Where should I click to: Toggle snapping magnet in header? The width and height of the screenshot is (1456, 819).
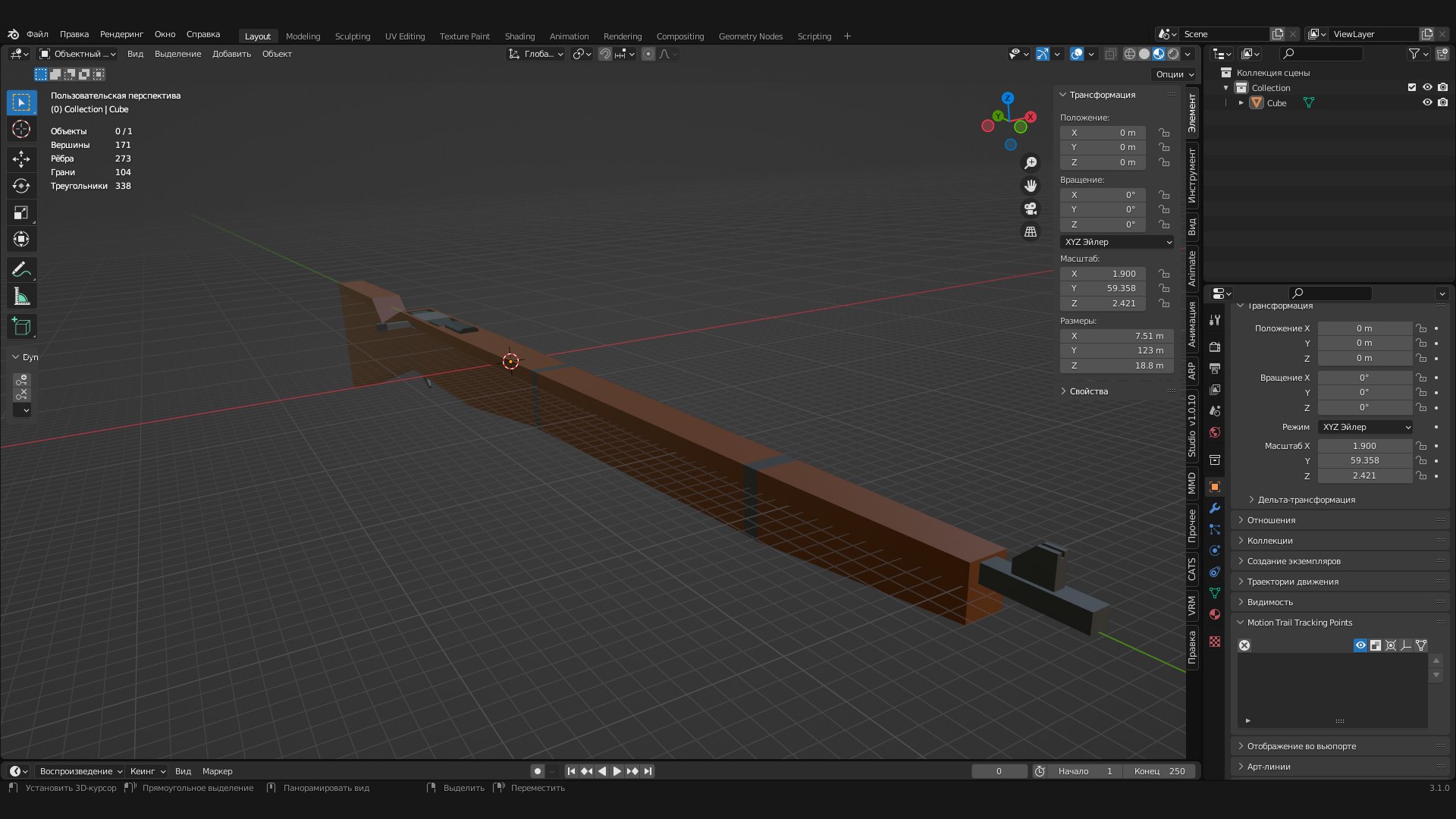pos(604,54)
